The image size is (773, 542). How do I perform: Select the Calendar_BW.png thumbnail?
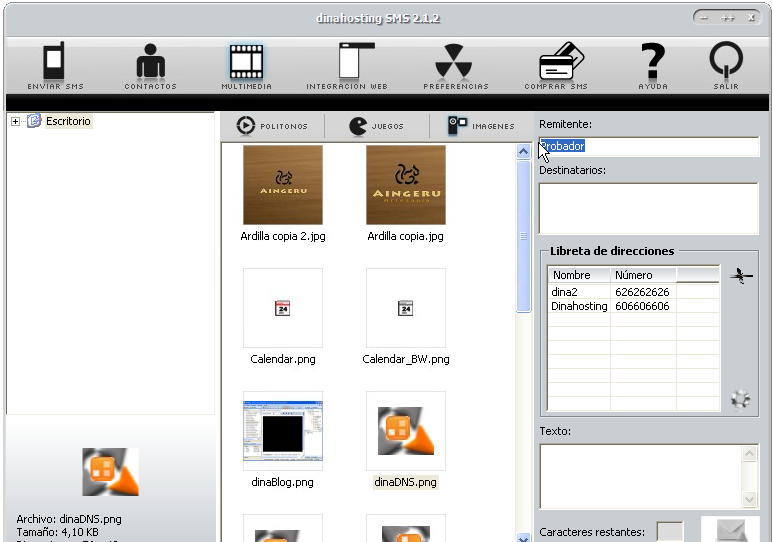click(406, 308)
